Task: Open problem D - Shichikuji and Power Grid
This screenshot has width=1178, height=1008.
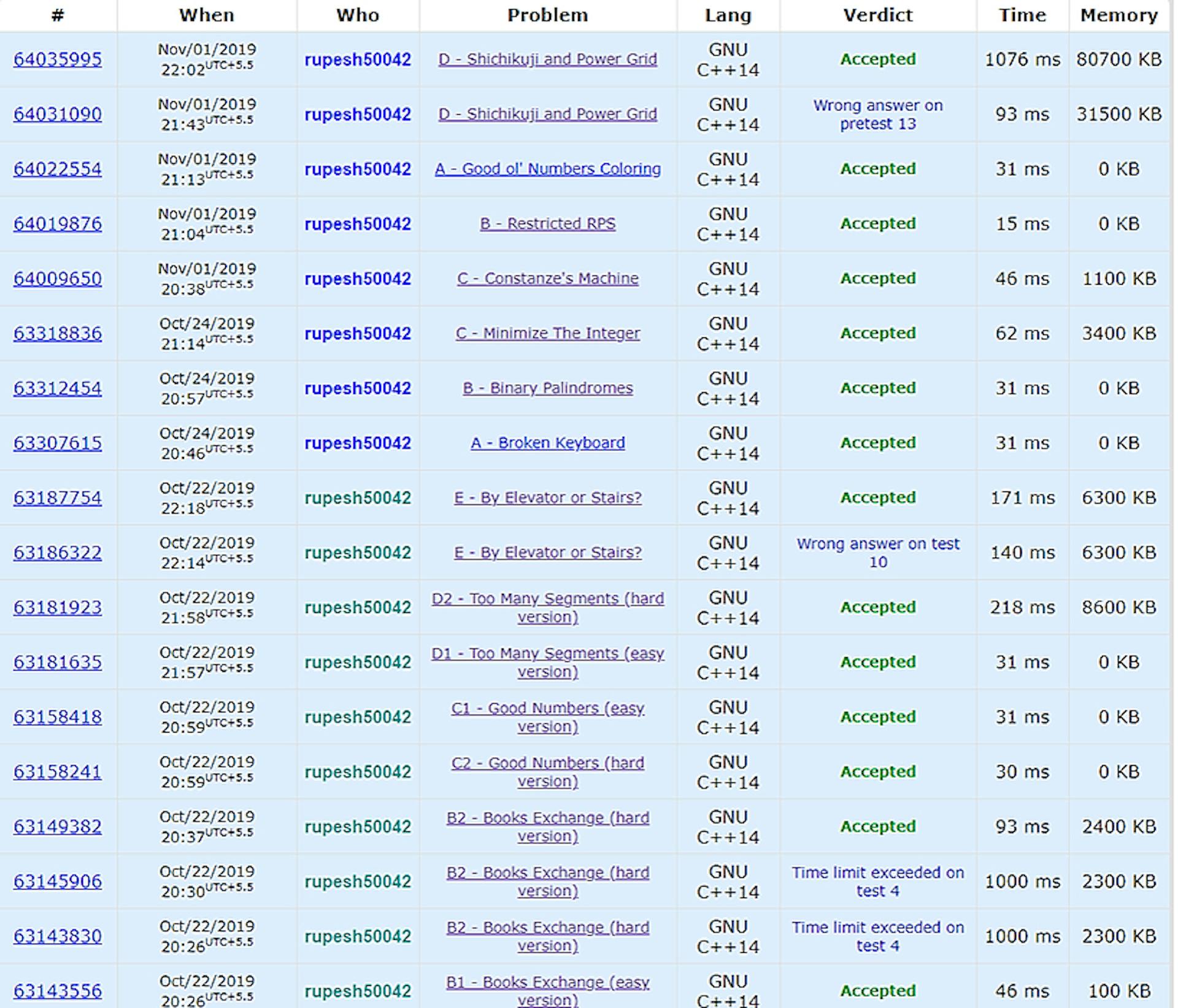Action: 548,60
